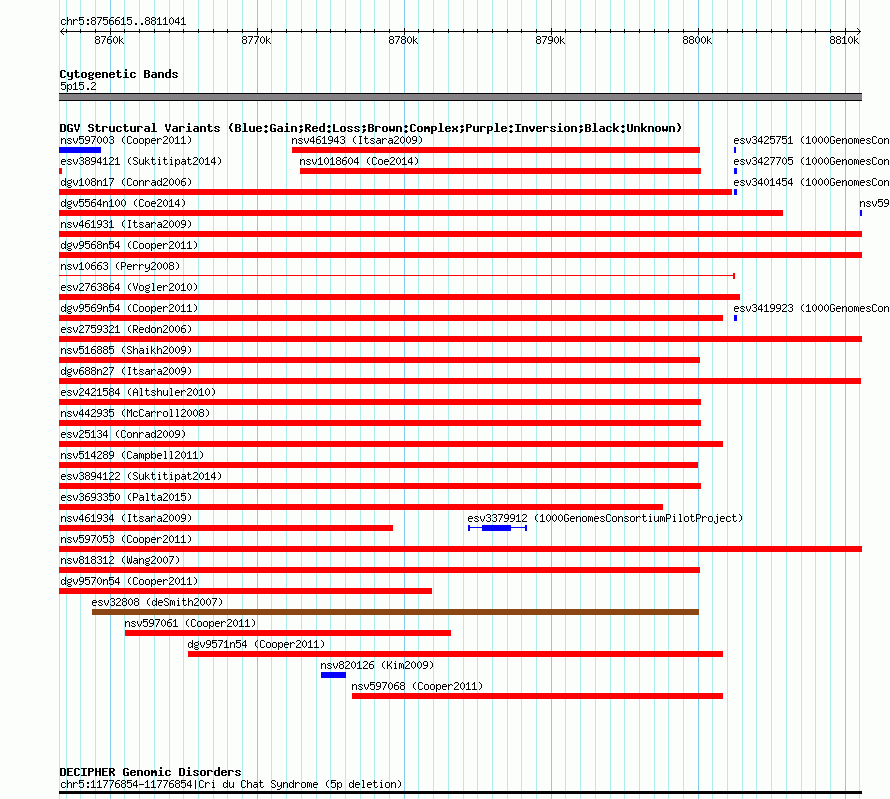The width and height of the screenshot is (890, 799).
Task: Click nsv461931 (Itsara2009) label
Action: [126, 224]
